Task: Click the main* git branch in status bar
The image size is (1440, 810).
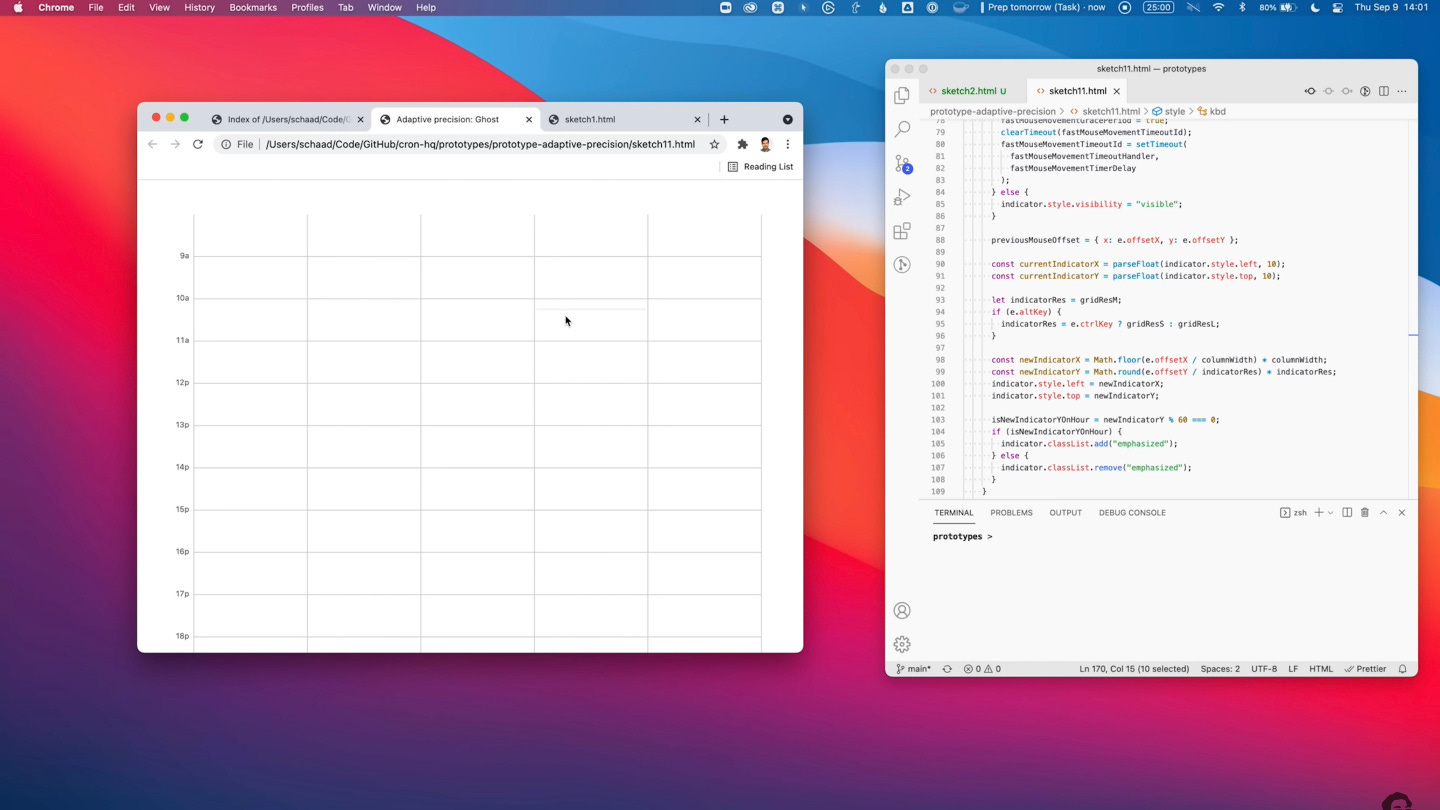Action: [x=913, y=669]
